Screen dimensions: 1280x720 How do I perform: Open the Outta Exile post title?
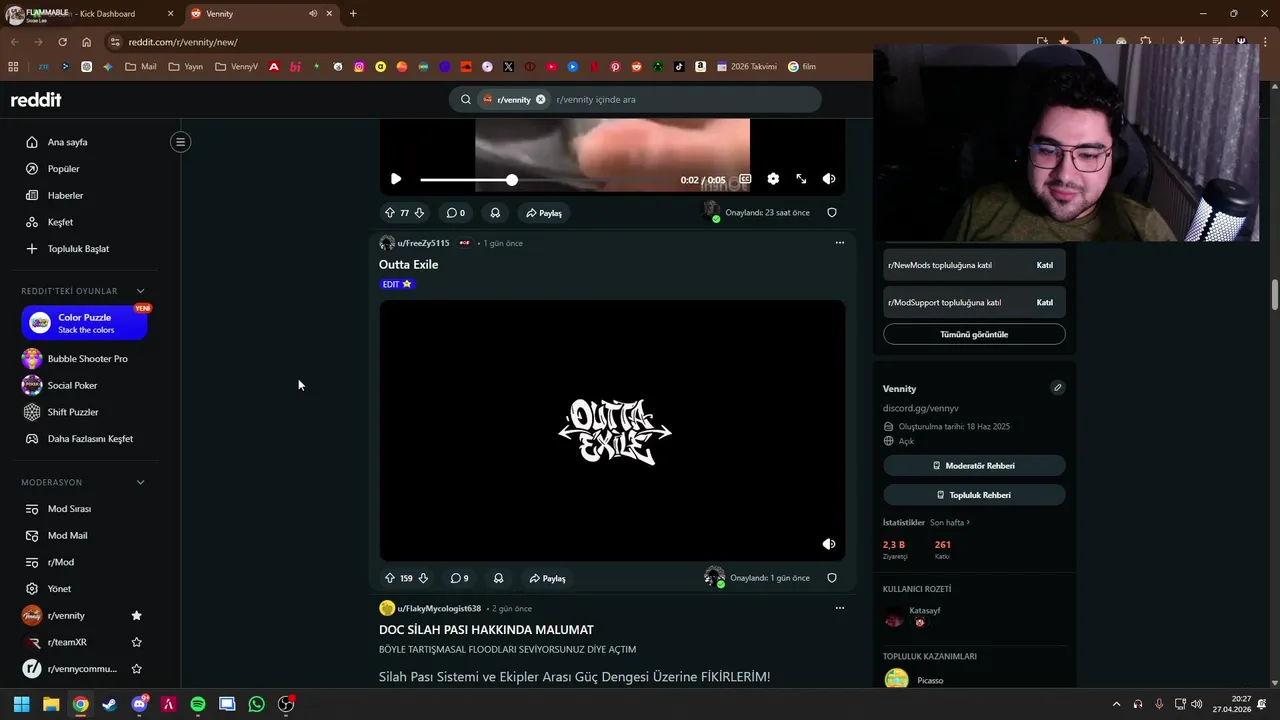coord(408,264)
